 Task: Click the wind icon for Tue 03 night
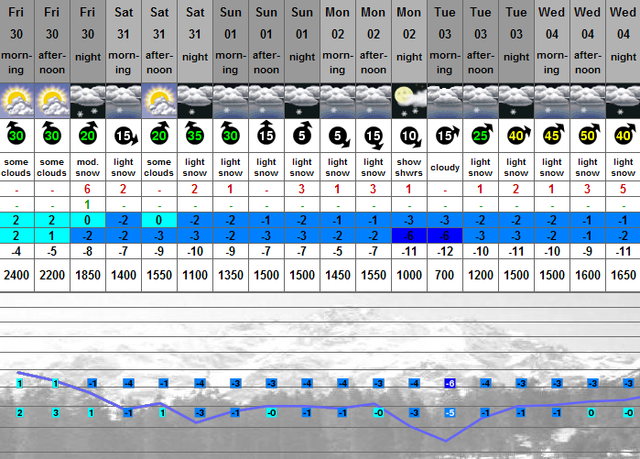[x=518, y=135]
